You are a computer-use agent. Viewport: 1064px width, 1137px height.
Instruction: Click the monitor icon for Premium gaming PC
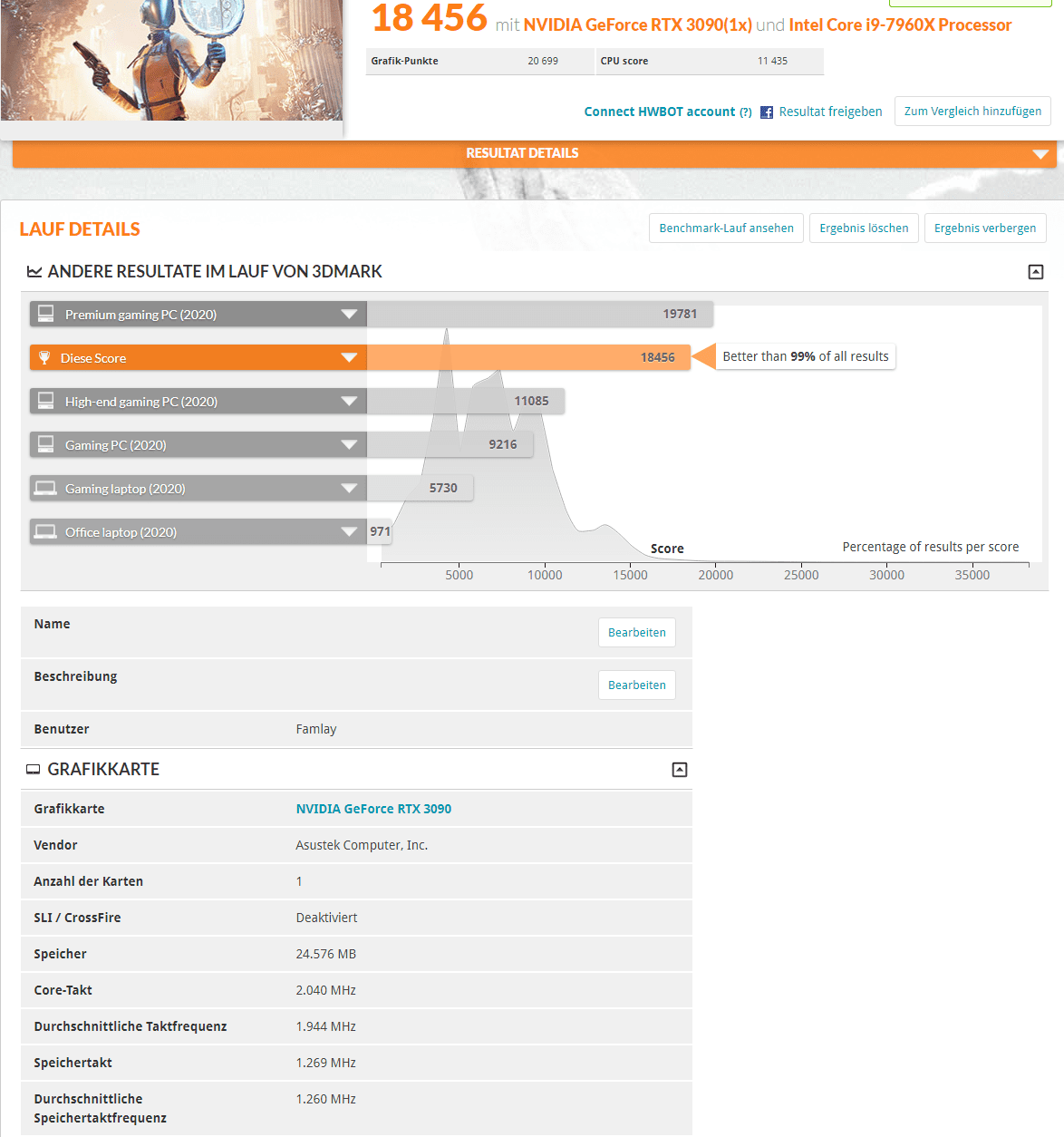tap(45, 314)
